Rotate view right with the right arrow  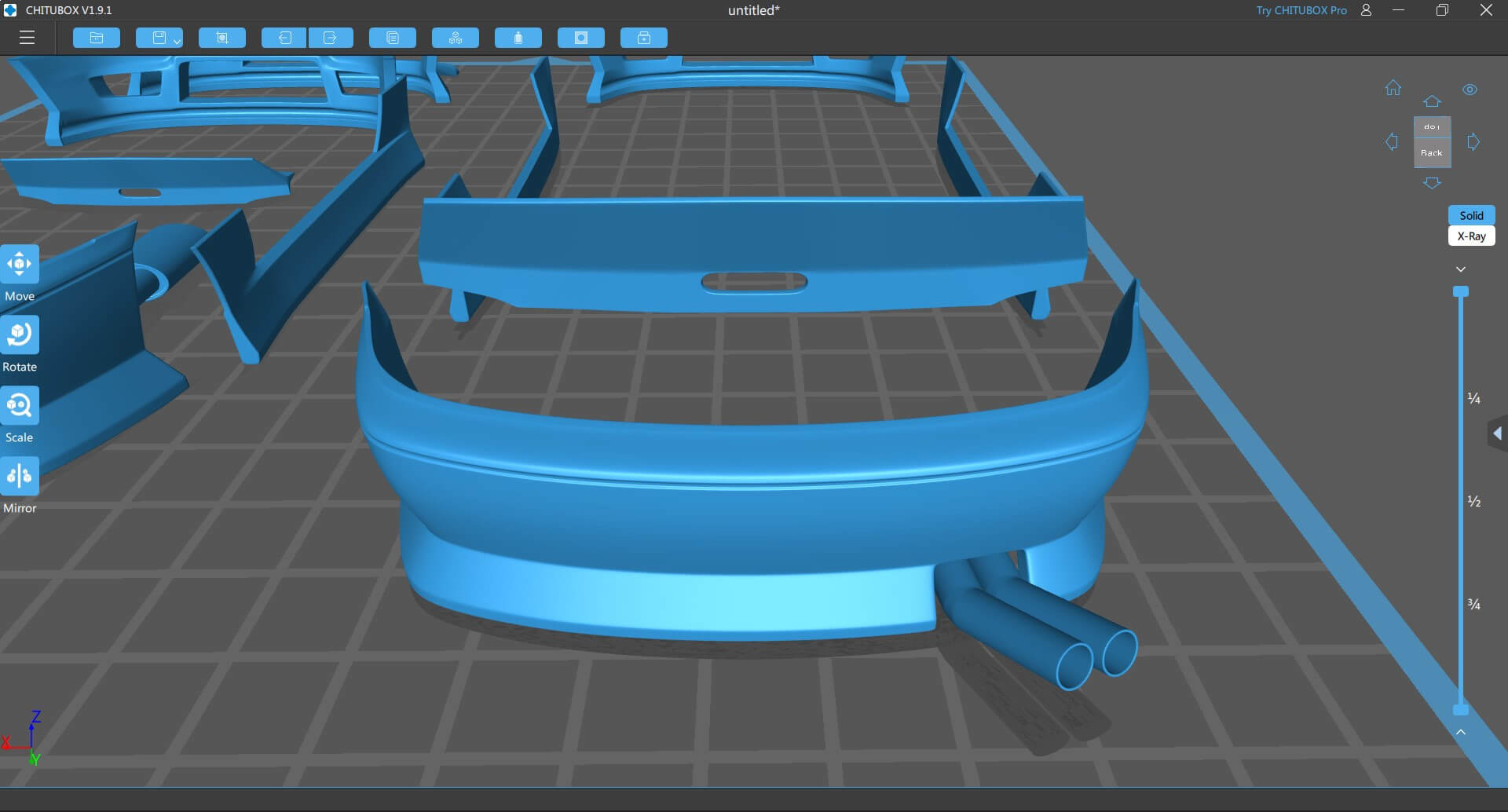coord(1473,141)
